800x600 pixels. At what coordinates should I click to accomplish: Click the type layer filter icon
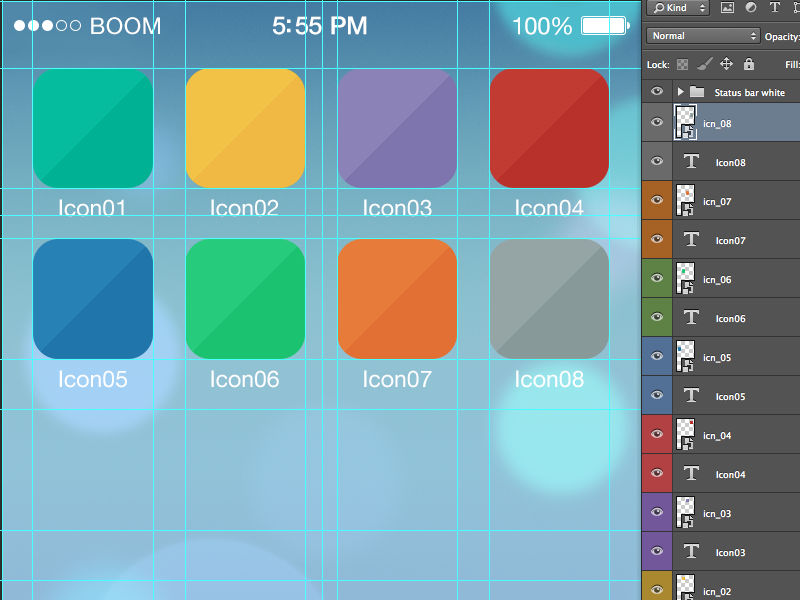tap(774, 7)
